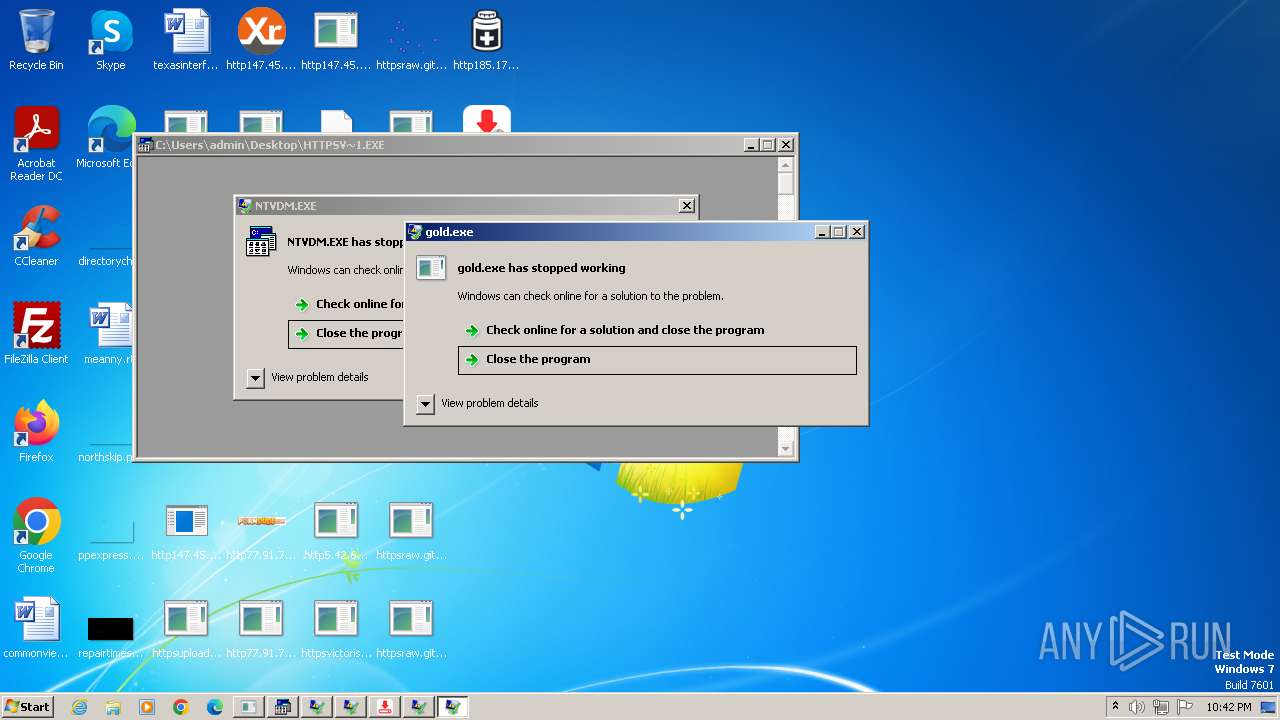Close the gold.exe error dialog
Image resolution: width=1280 pixels, height=720 pixels.
click(x=857, y=232)
